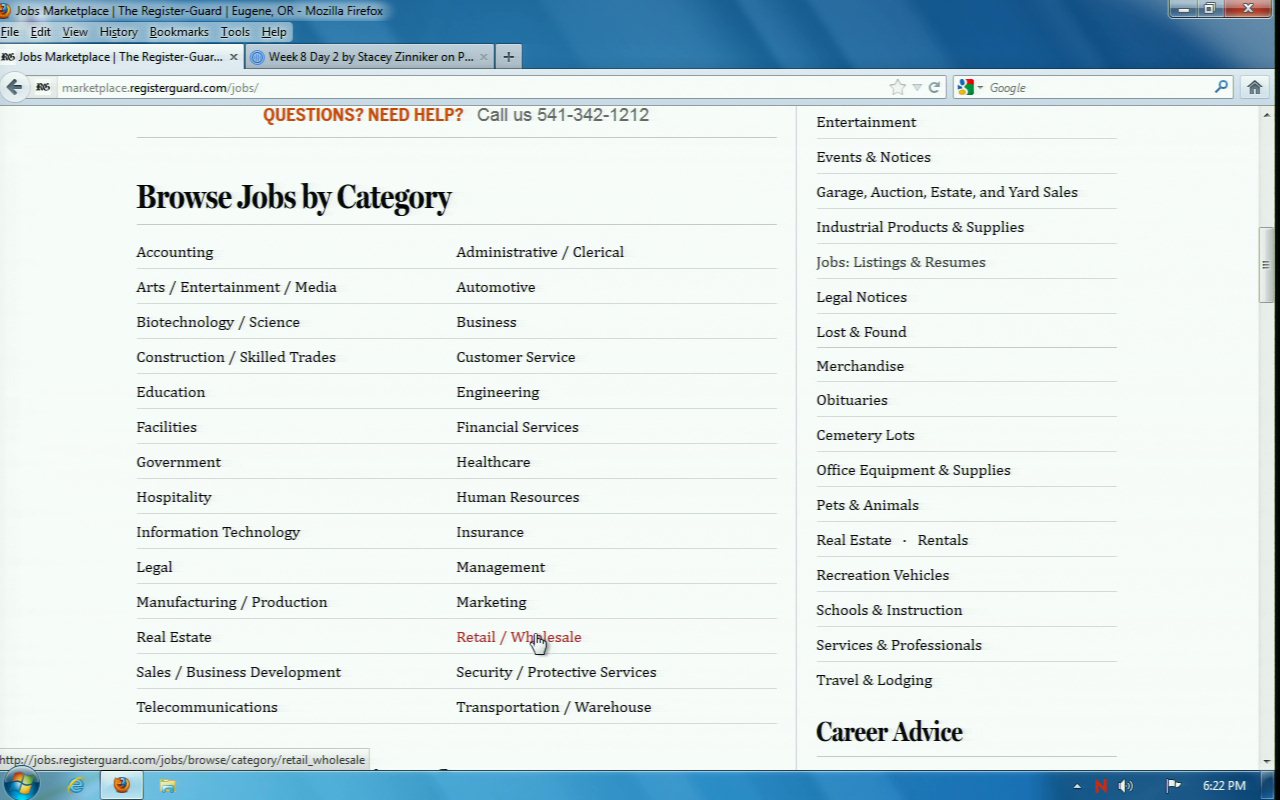Screen dimensions: 1280x800
Task: Expand the URL history dropdown arrow
Action: 917,87
